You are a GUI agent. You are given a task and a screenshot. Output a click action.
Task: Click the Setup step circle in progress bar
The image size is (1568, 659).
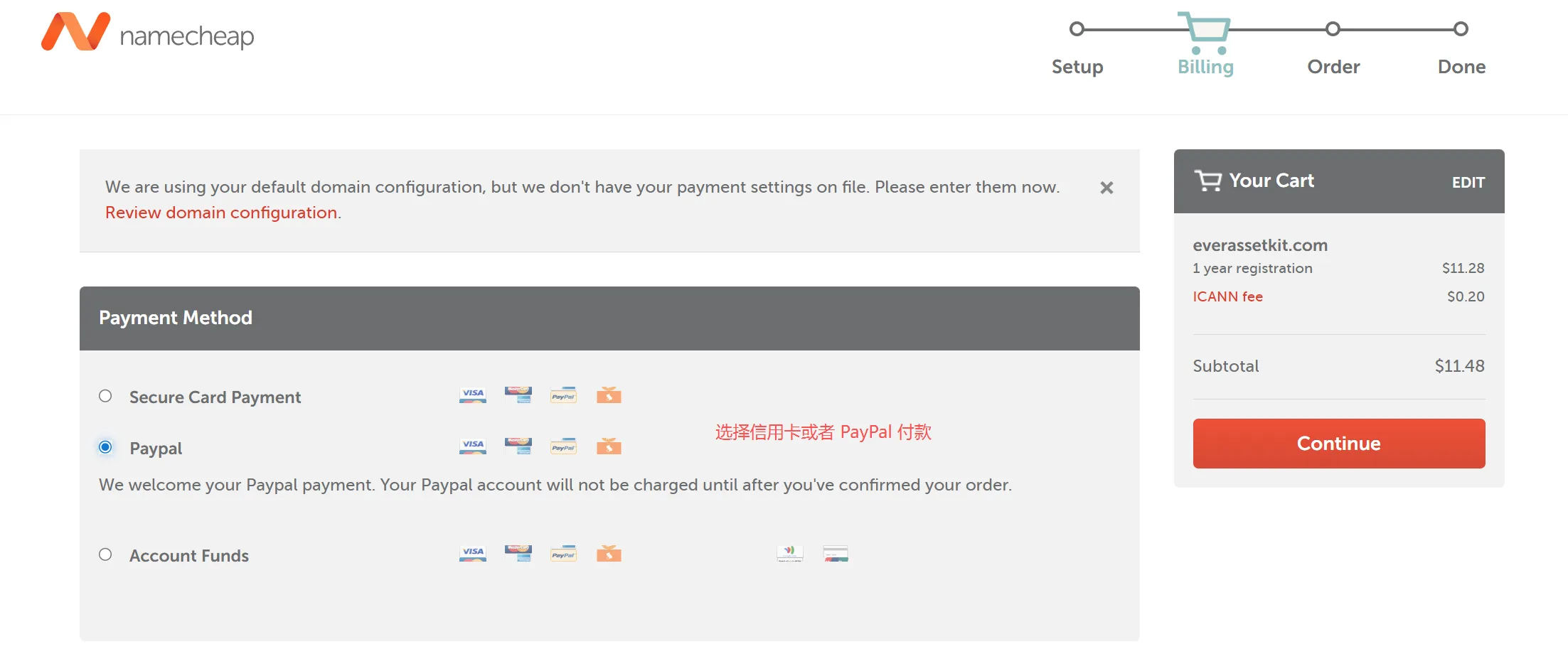(1077, 29)
